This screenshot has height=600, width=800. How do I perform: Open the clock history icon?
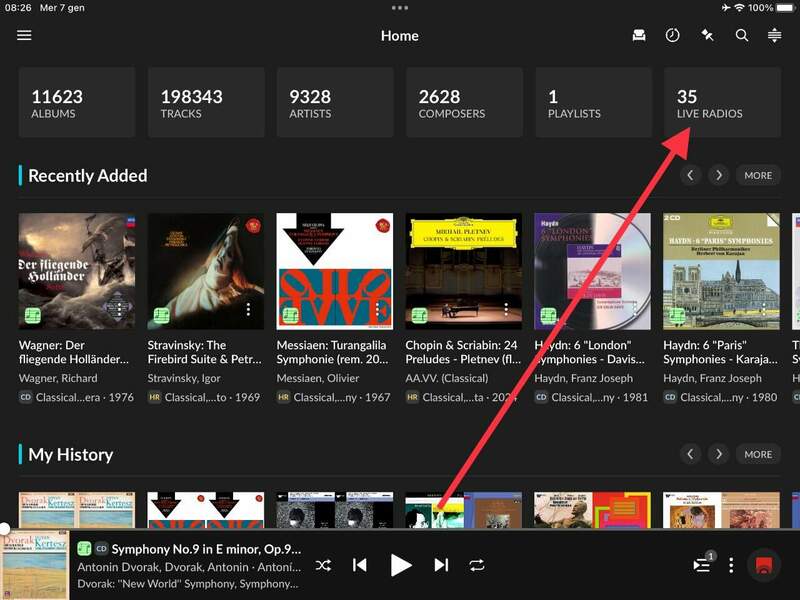click(x=673, y=35)
